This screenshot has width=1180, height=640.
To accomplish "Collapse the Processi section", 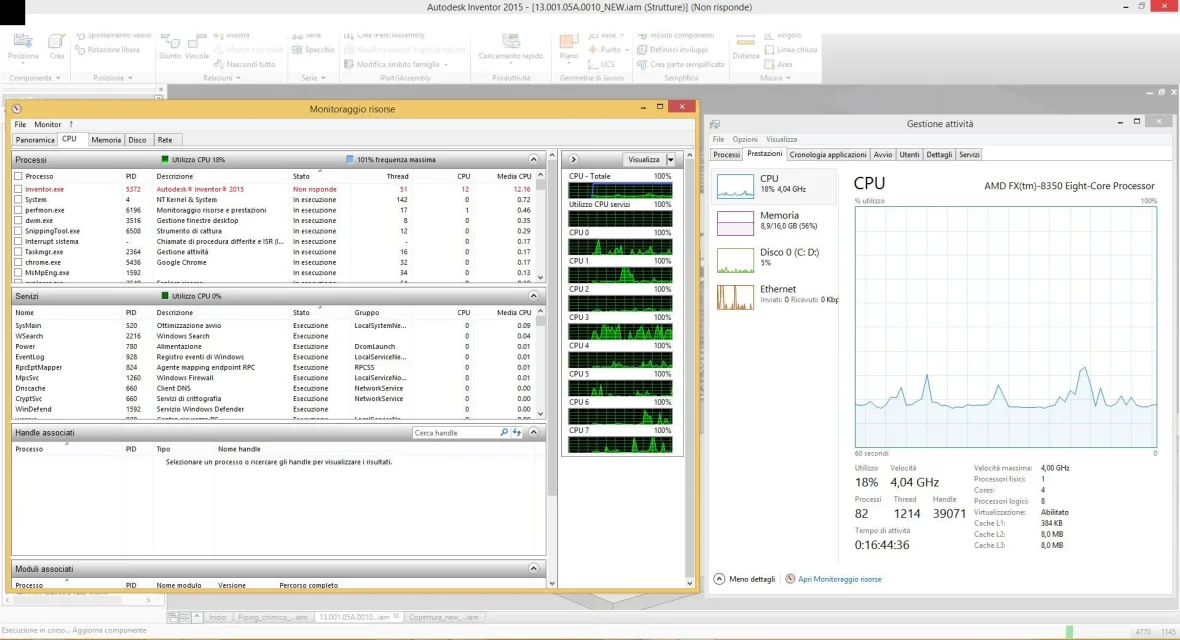I will [534, 160].
